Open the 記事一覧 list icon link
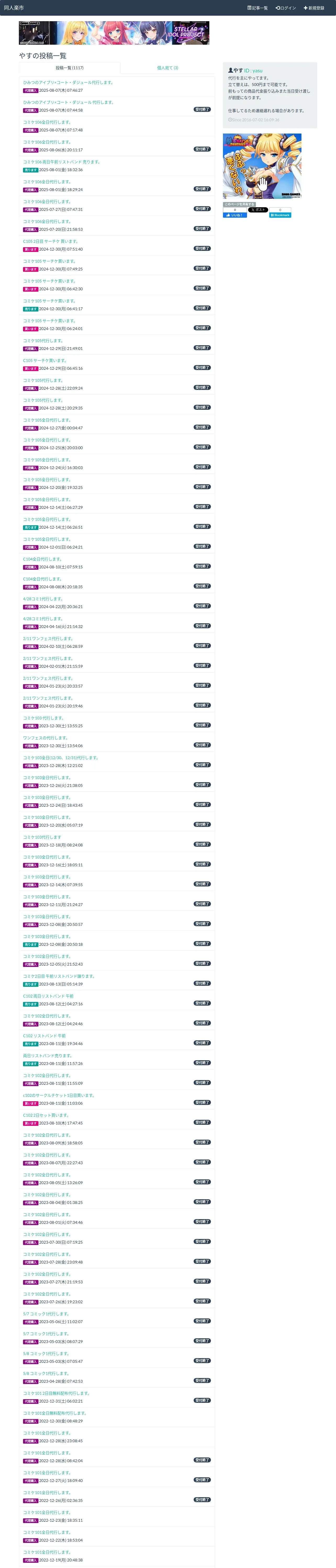This screenshot has width=336, height=1568. pos(249,8)
